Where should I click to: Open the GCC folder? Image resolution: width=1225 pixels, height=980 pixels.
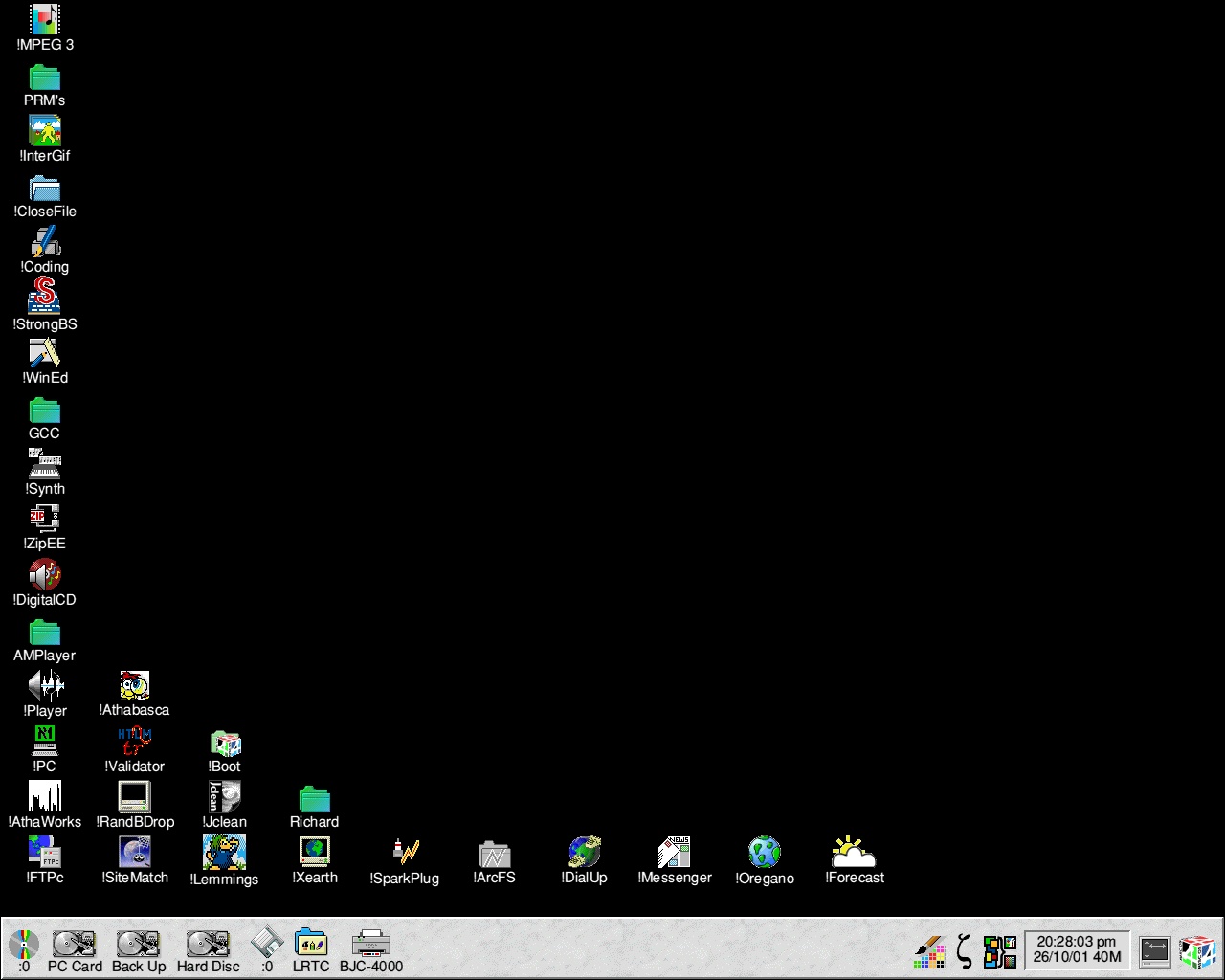coord(45,418)
